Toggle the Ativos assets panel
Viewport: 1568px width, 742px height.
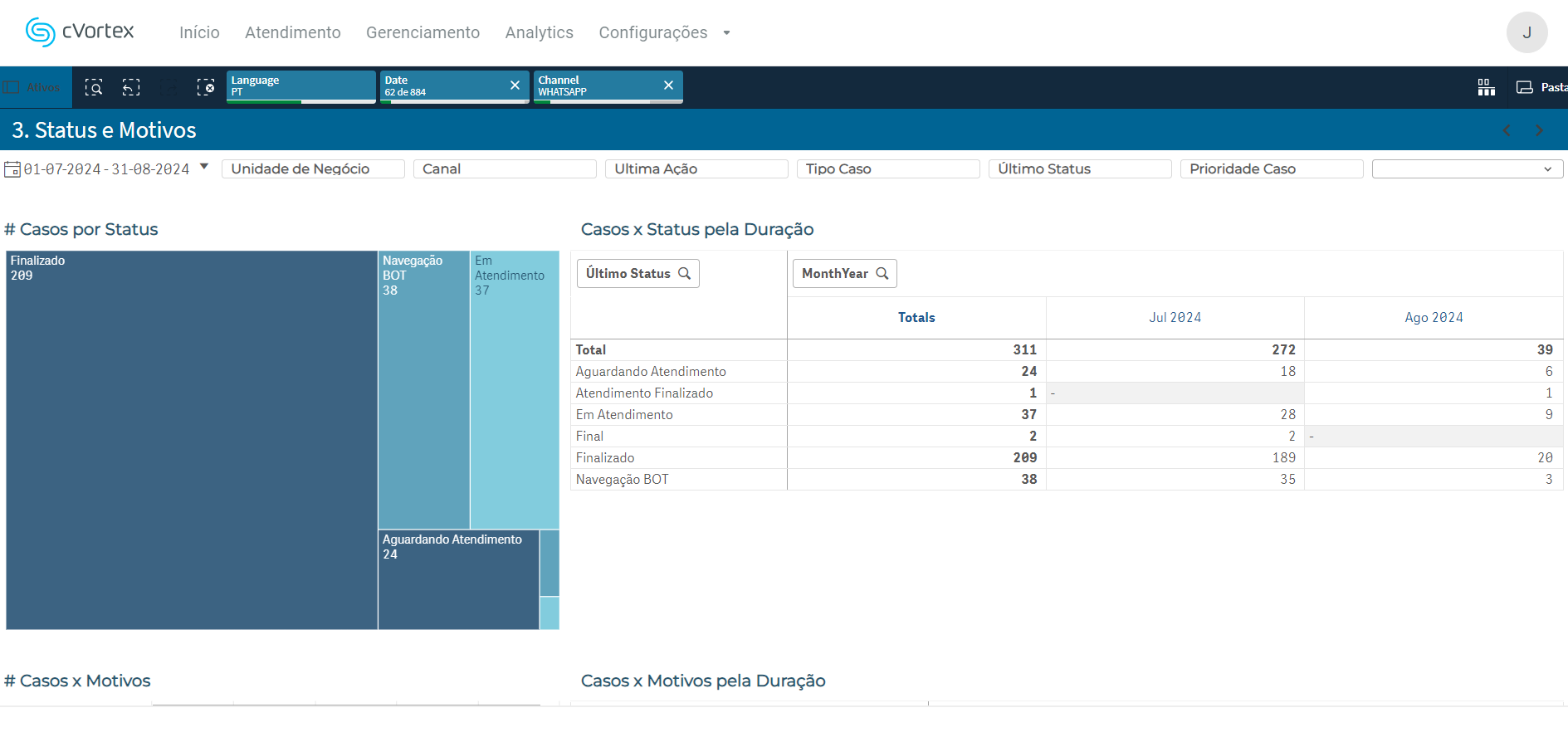click(33, 87)
